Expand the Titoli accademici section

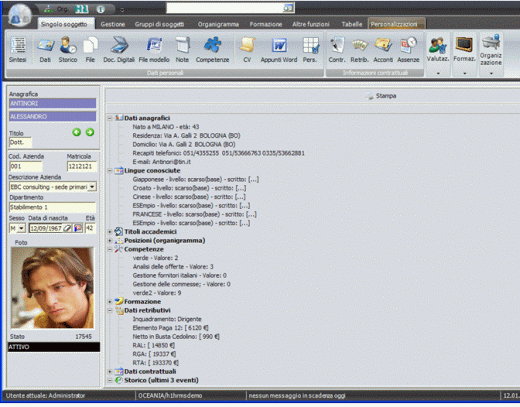(x=110, y=232)
